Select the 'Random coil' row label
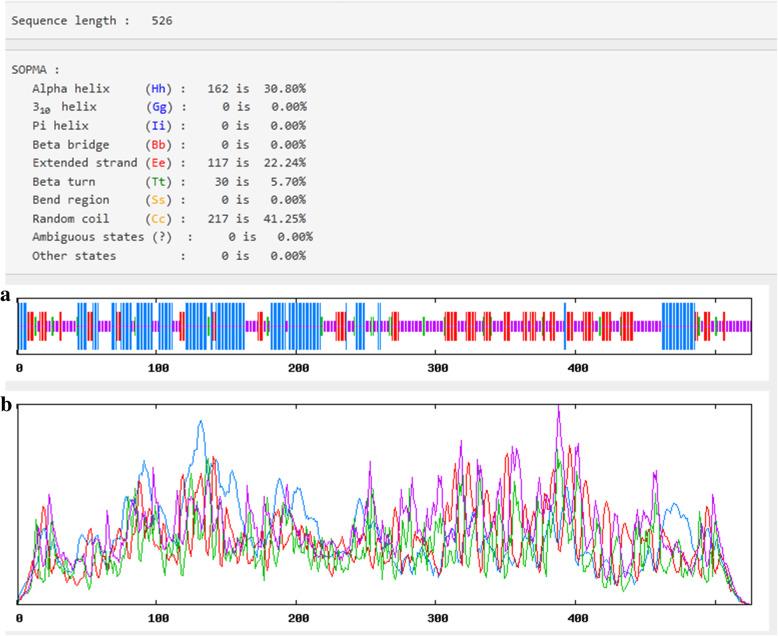 click(71, 219)
